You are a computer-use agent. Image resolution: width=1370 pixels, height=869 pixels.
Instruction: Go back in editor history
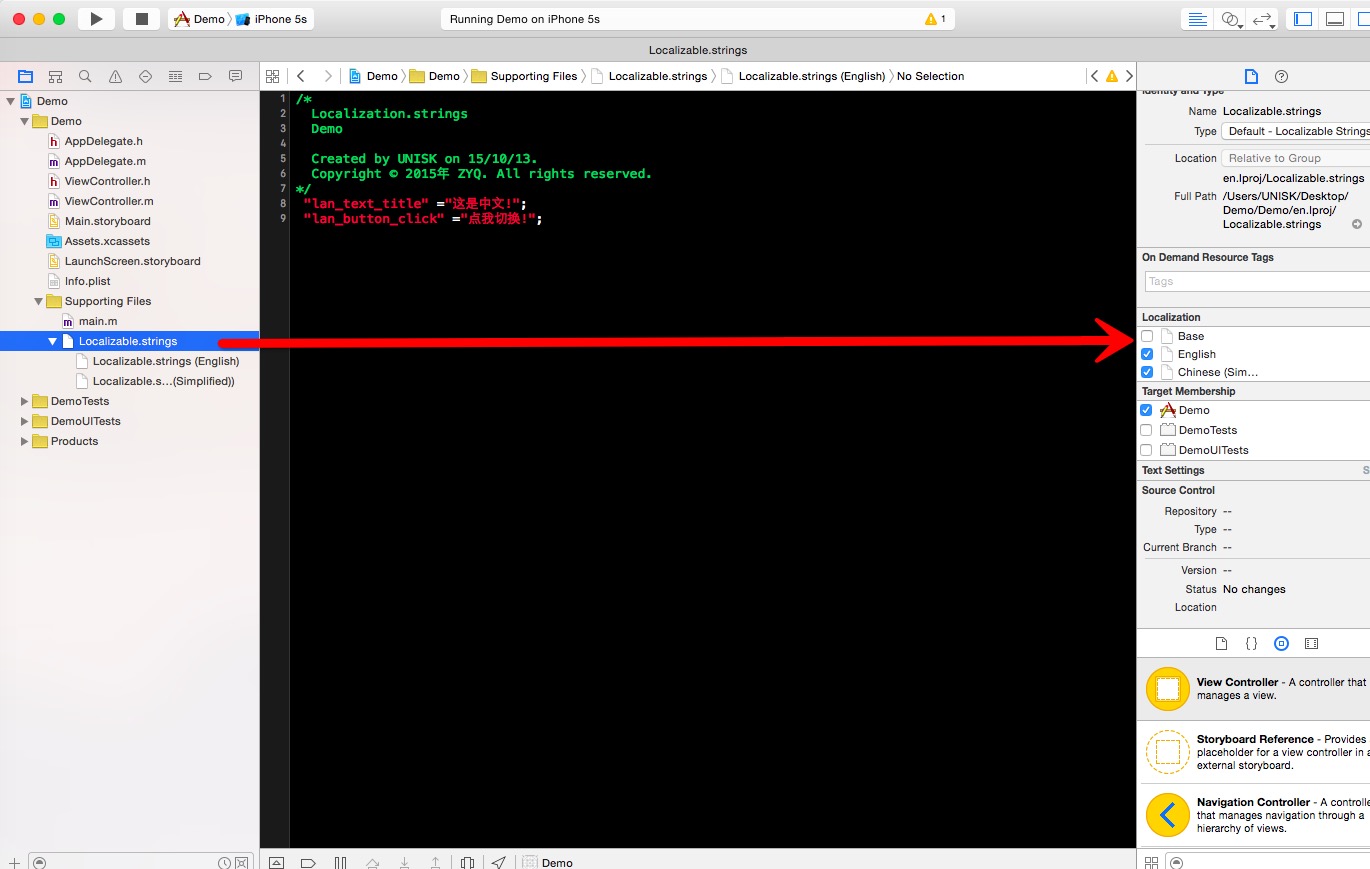[x=301, y=76]
